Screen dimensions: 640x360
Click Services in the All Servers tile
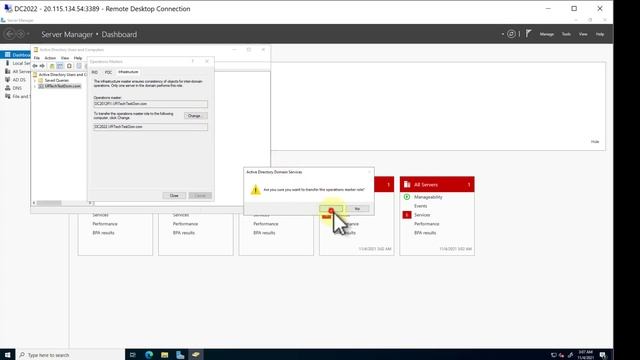(422, 215)
